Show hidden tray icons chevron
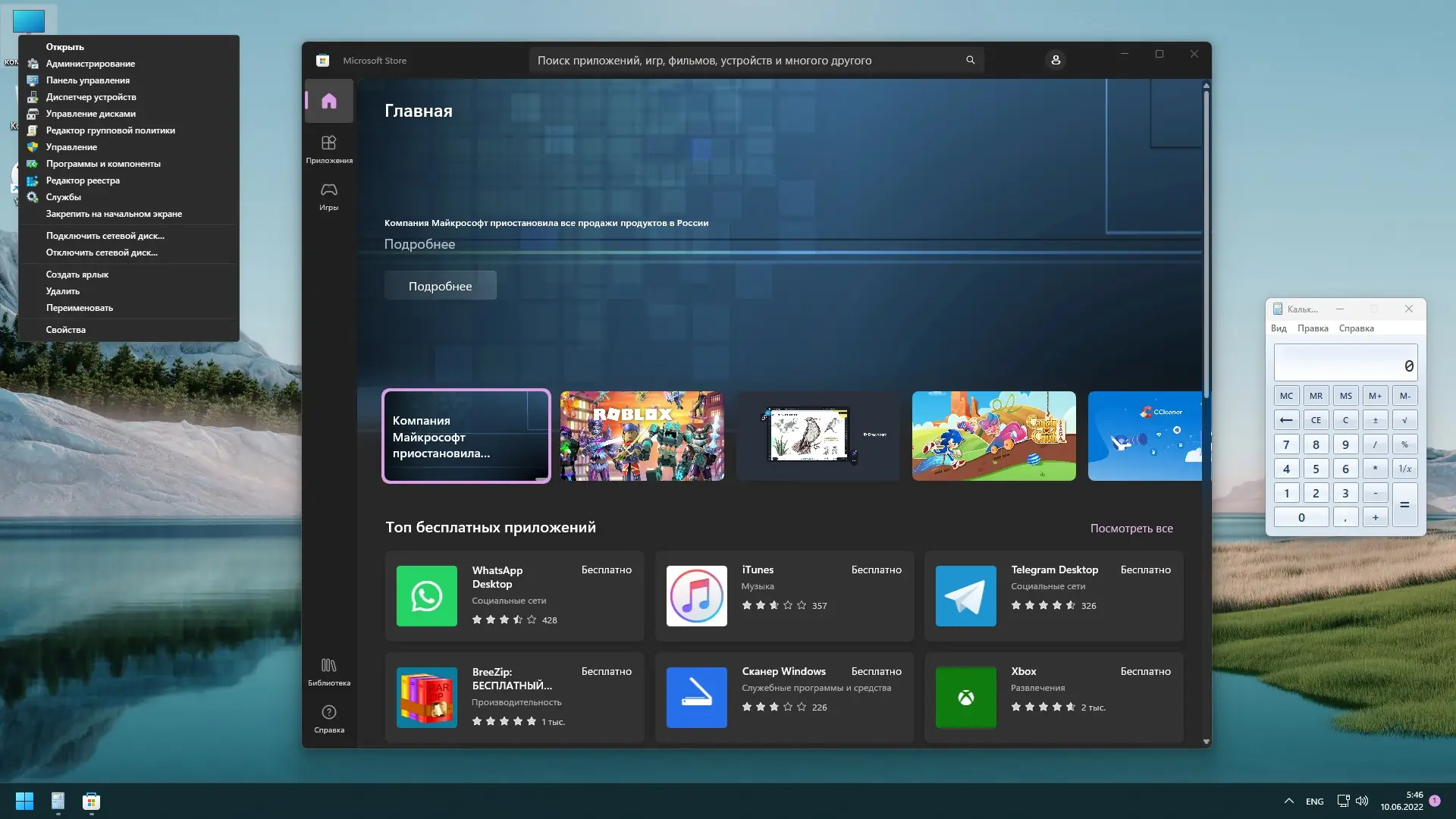The width and height of the screenshot is (1456, 819). click(x=1288, y=801)
